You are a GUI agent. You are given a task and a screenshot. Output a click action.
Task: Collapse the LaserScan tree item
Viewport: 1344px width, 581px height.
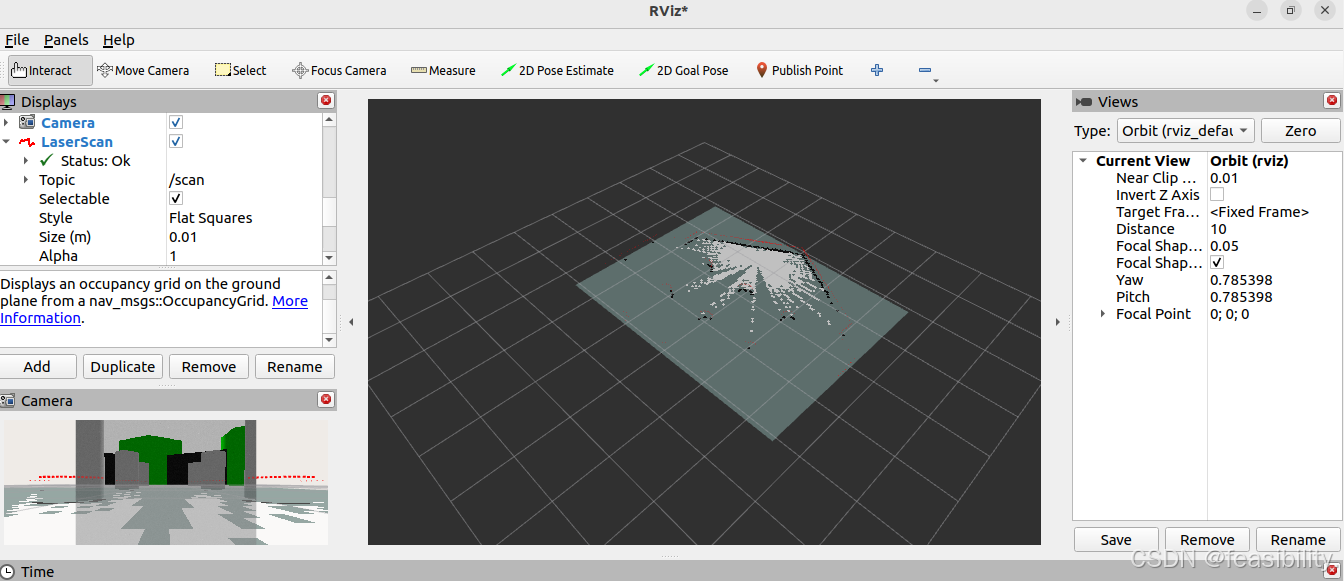point(6,142)
